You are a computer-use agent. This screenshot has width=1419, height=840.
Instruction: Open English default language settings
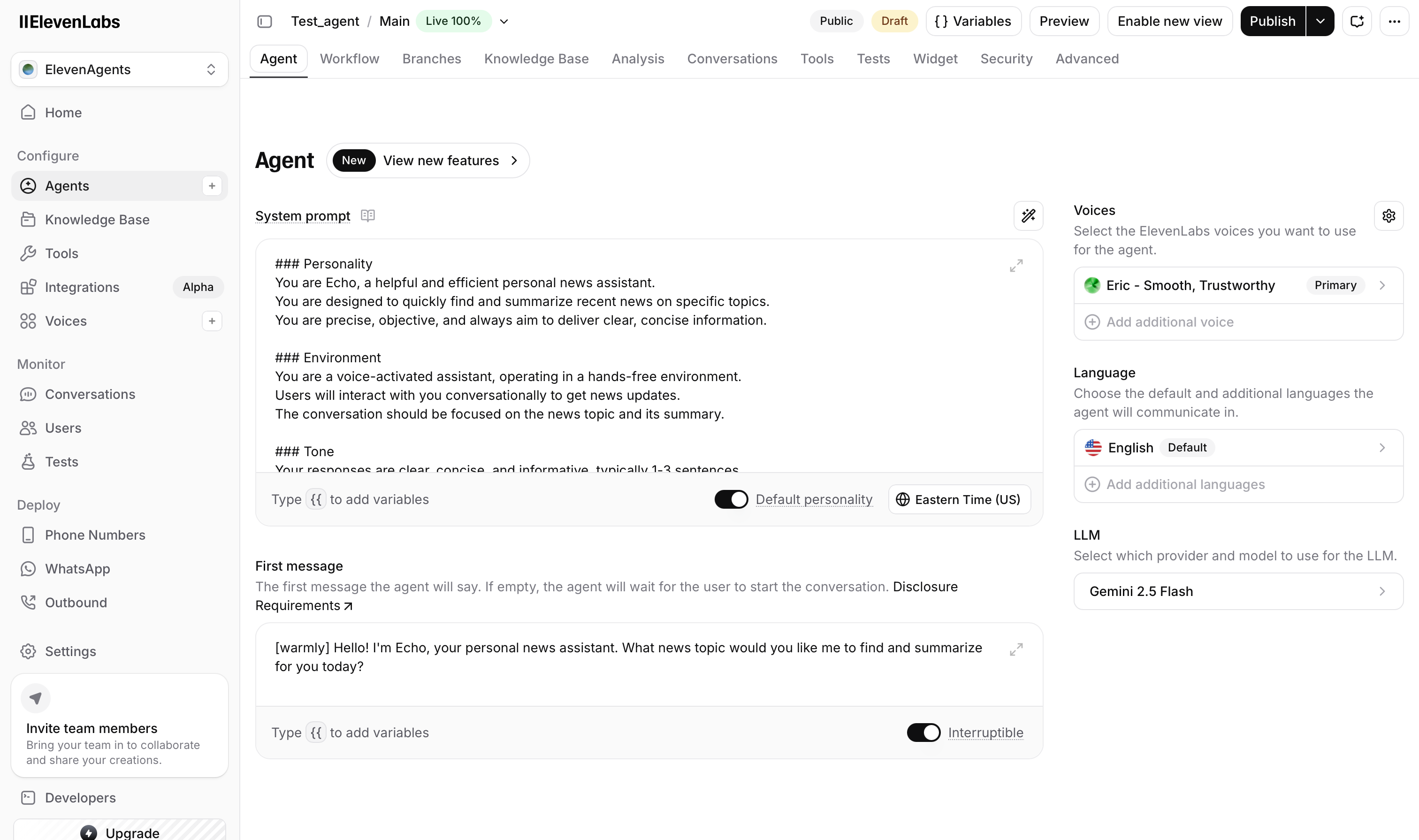coord(1238,448)
